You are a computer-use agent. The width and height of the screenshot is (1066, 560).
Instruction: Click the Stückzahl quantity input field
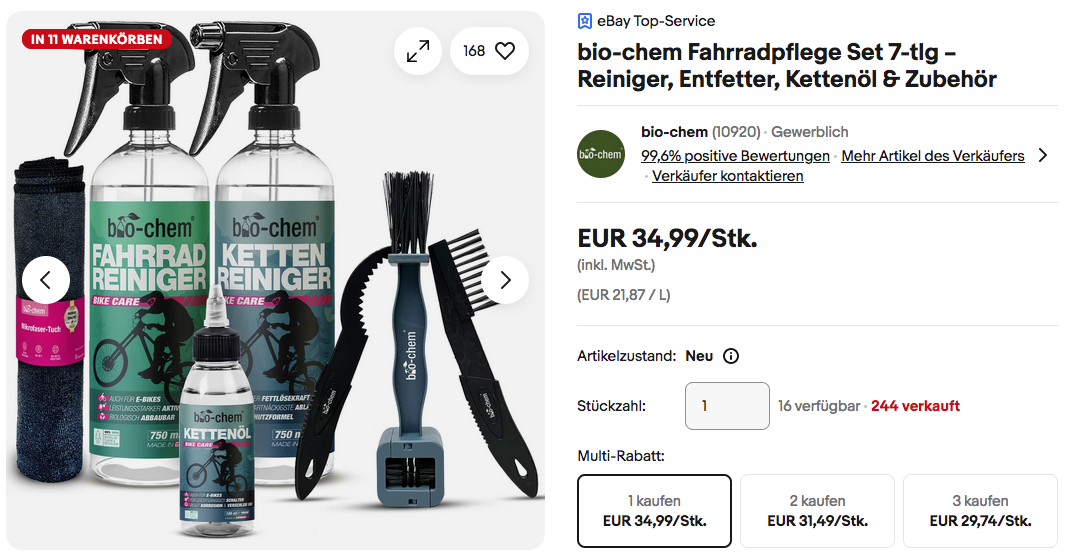[727, 406]
